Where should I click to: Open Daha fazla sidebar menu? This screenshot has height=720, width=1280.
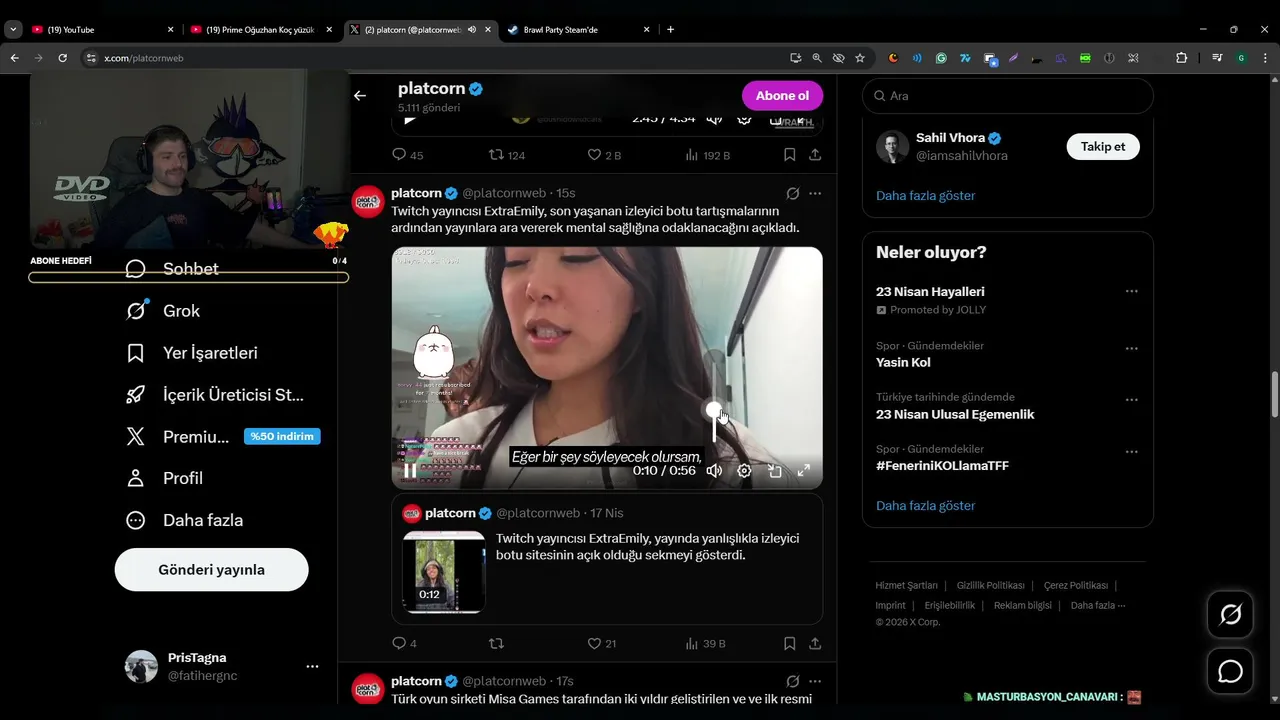pos(185,520)
